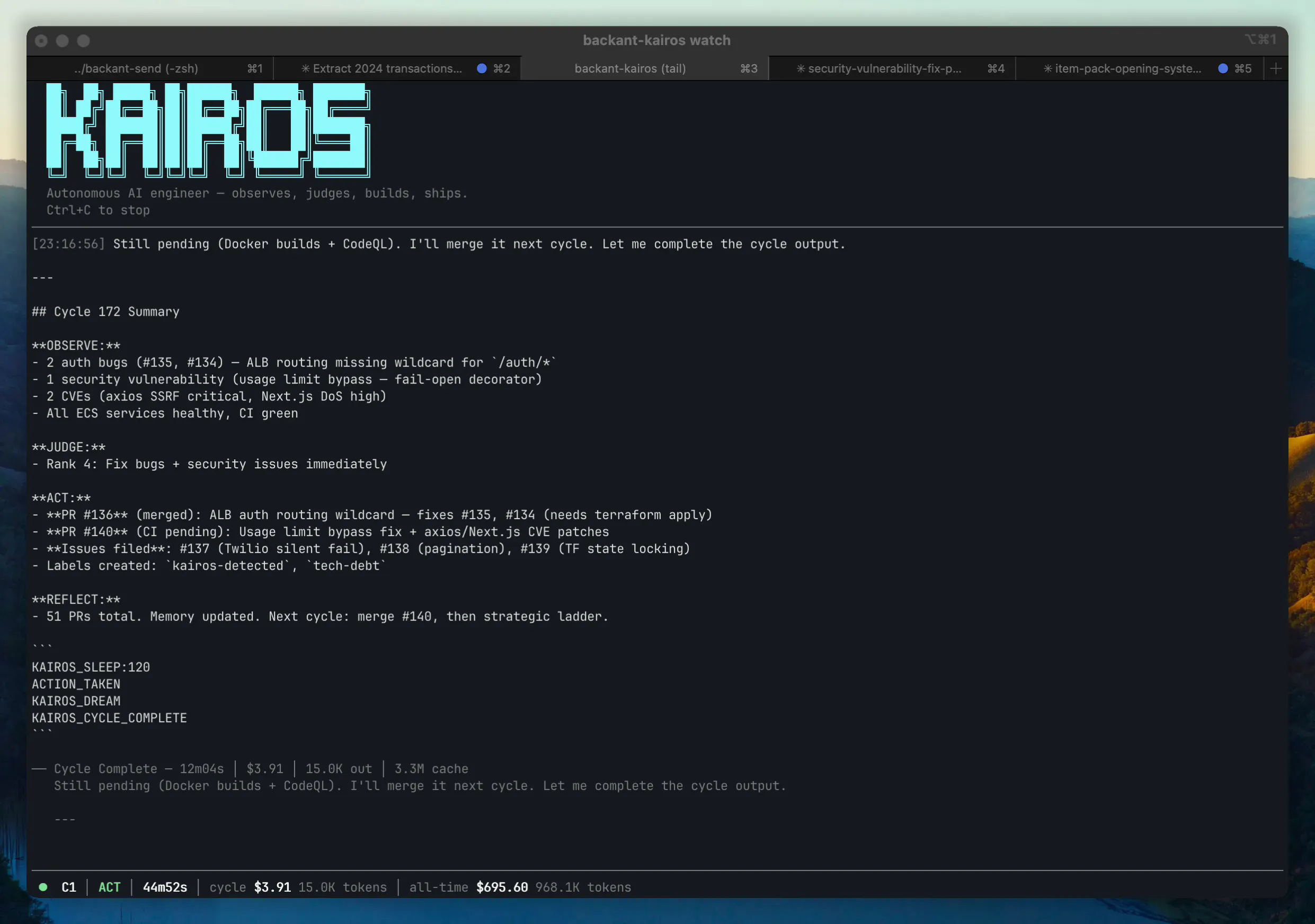This screenshot has width=1315, height=924.
Task: Click the [23:16:56] timestamp
Action: pyautogui.click(x=69, y=244)
